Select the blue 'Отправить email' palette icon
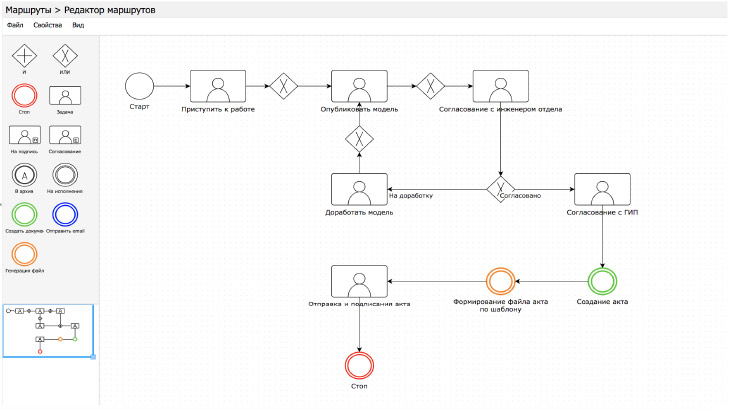731x410 pixels. click(x=65, y=215)
